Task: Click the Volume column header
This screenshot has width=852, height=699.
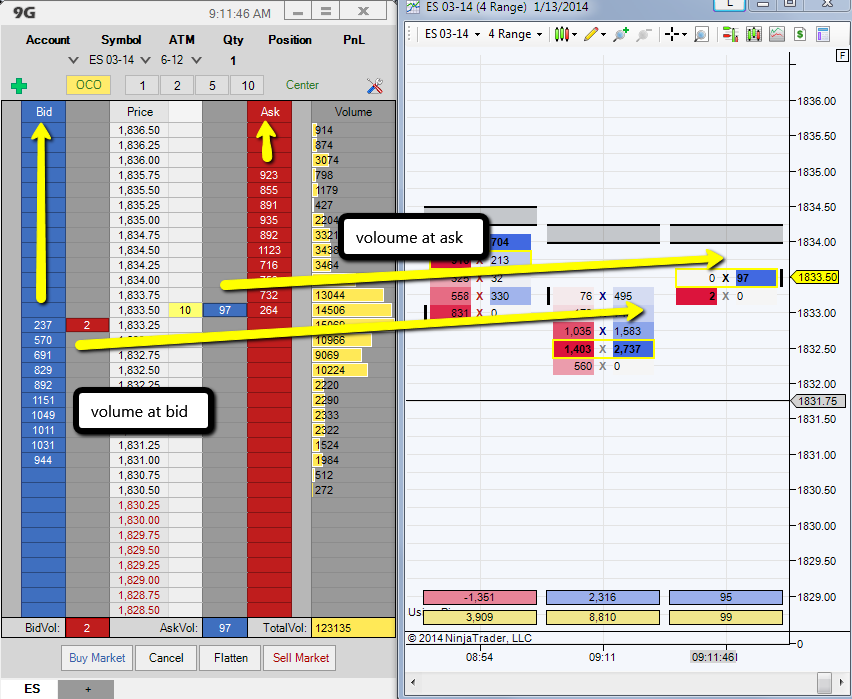Action: pyautogui.click(x=353, y=111)
